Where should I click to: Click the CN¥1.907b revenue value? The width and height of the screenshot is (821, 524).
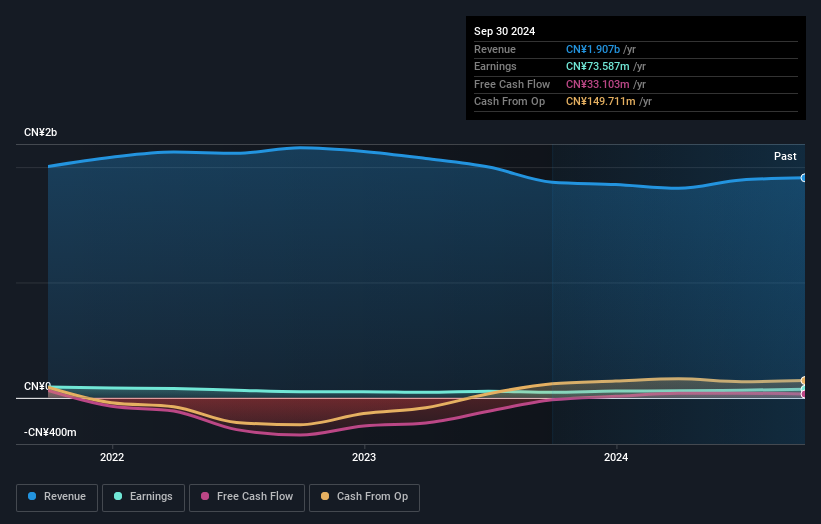click(593, 49)
